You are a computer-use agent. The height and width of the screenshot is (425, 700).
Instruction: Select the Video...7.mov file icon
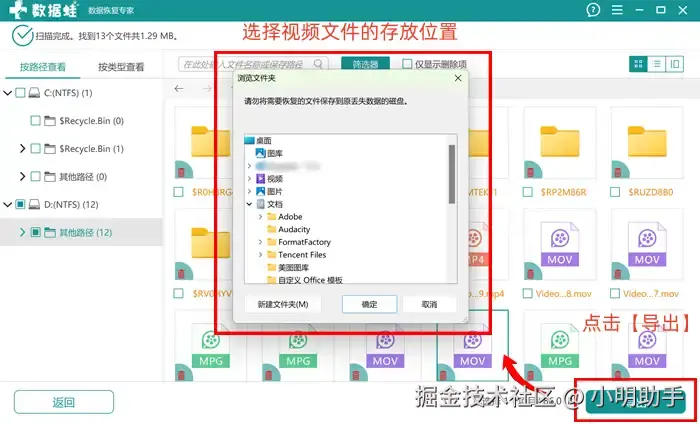click(x=647, y=245)
